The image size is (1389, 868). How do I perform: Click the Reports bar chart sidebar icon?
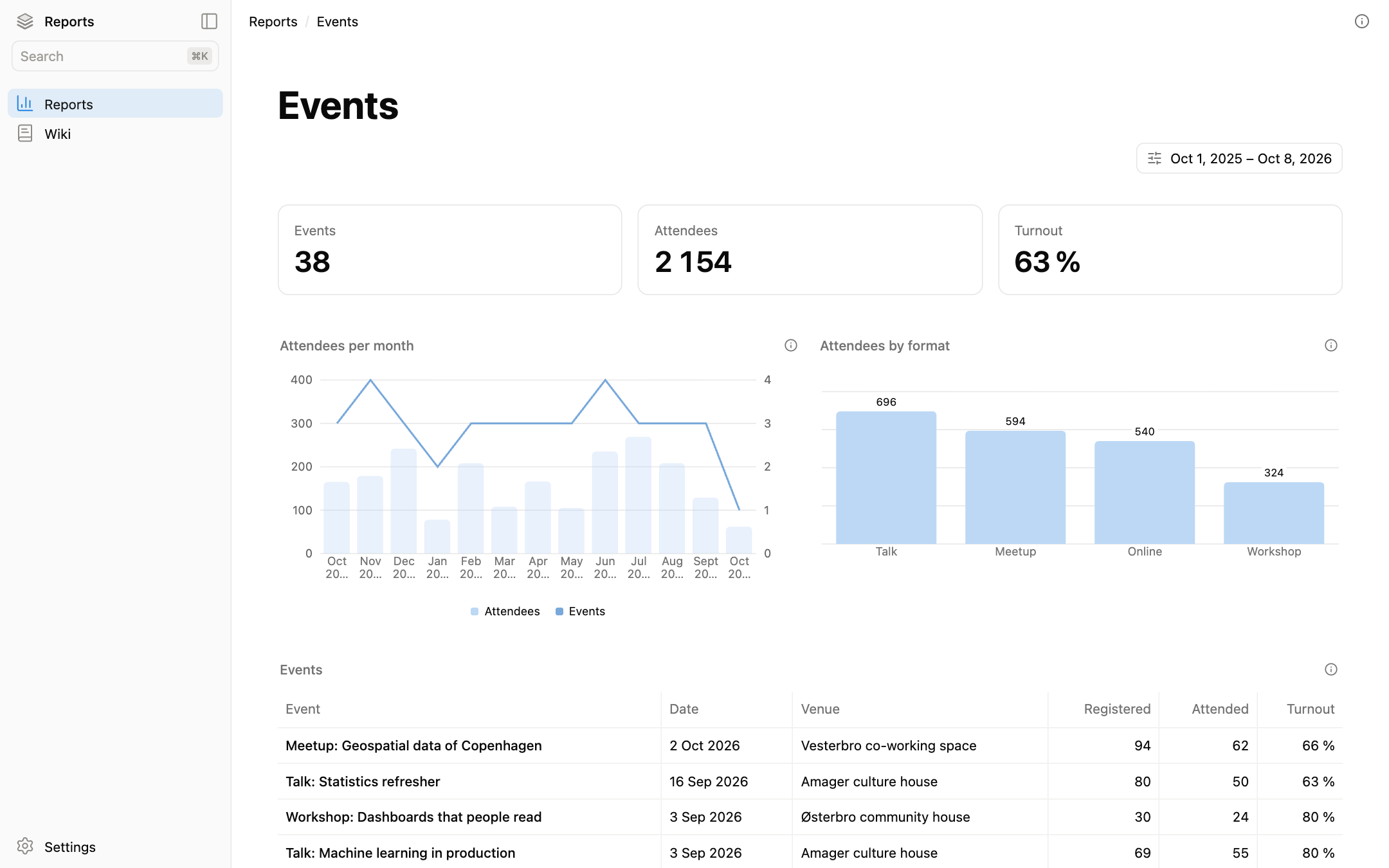click(25, 103)
